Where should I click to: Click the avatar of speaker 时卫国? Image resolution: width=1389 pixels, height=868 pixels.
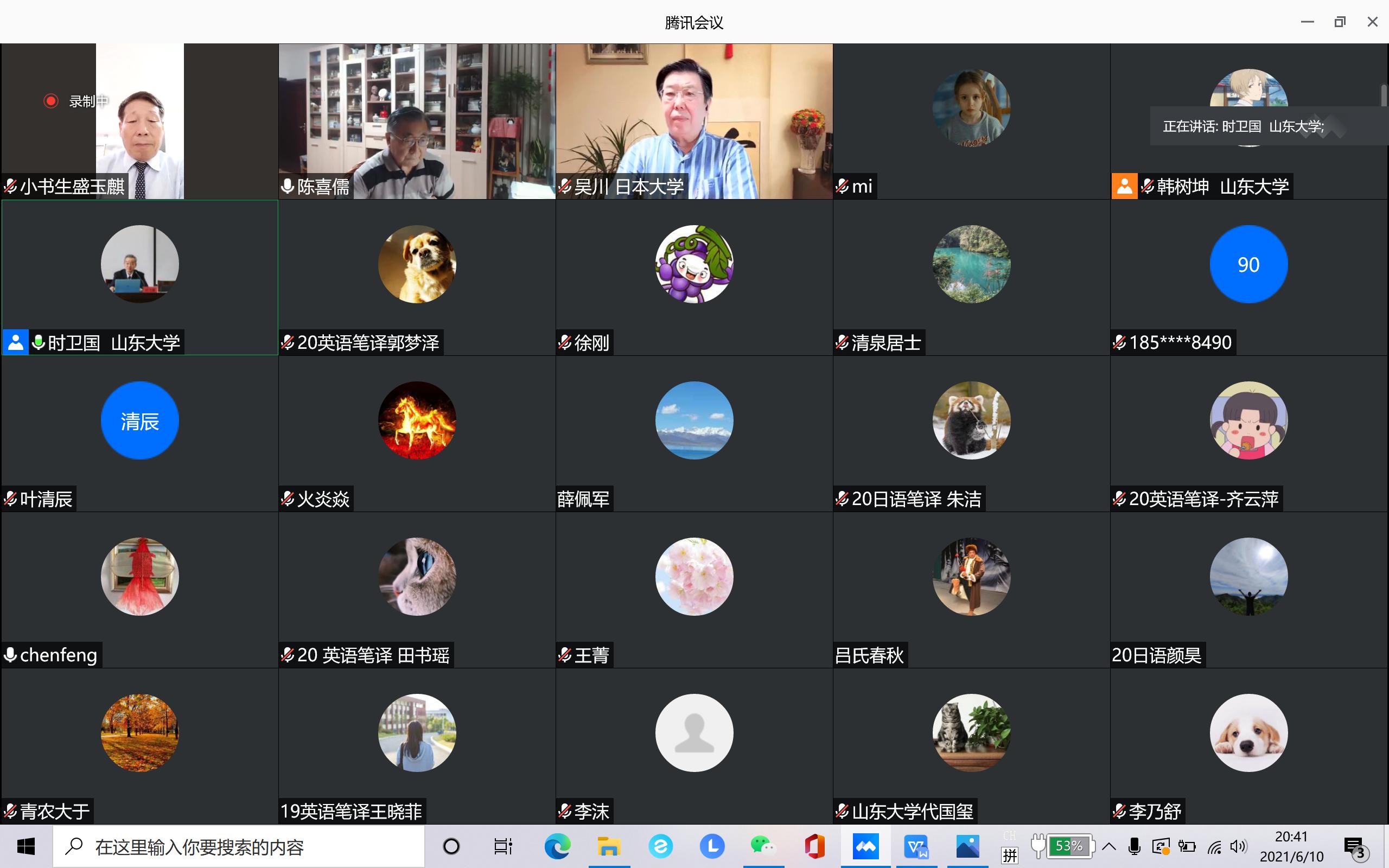point(140,264)
